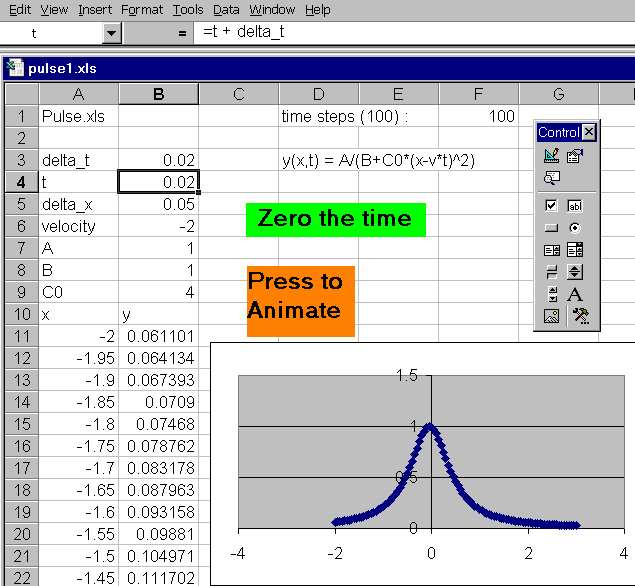Toggle Design Mode in the Control toolbox
635x586 pixels.
pyautogui.click(x=551, y=156)
